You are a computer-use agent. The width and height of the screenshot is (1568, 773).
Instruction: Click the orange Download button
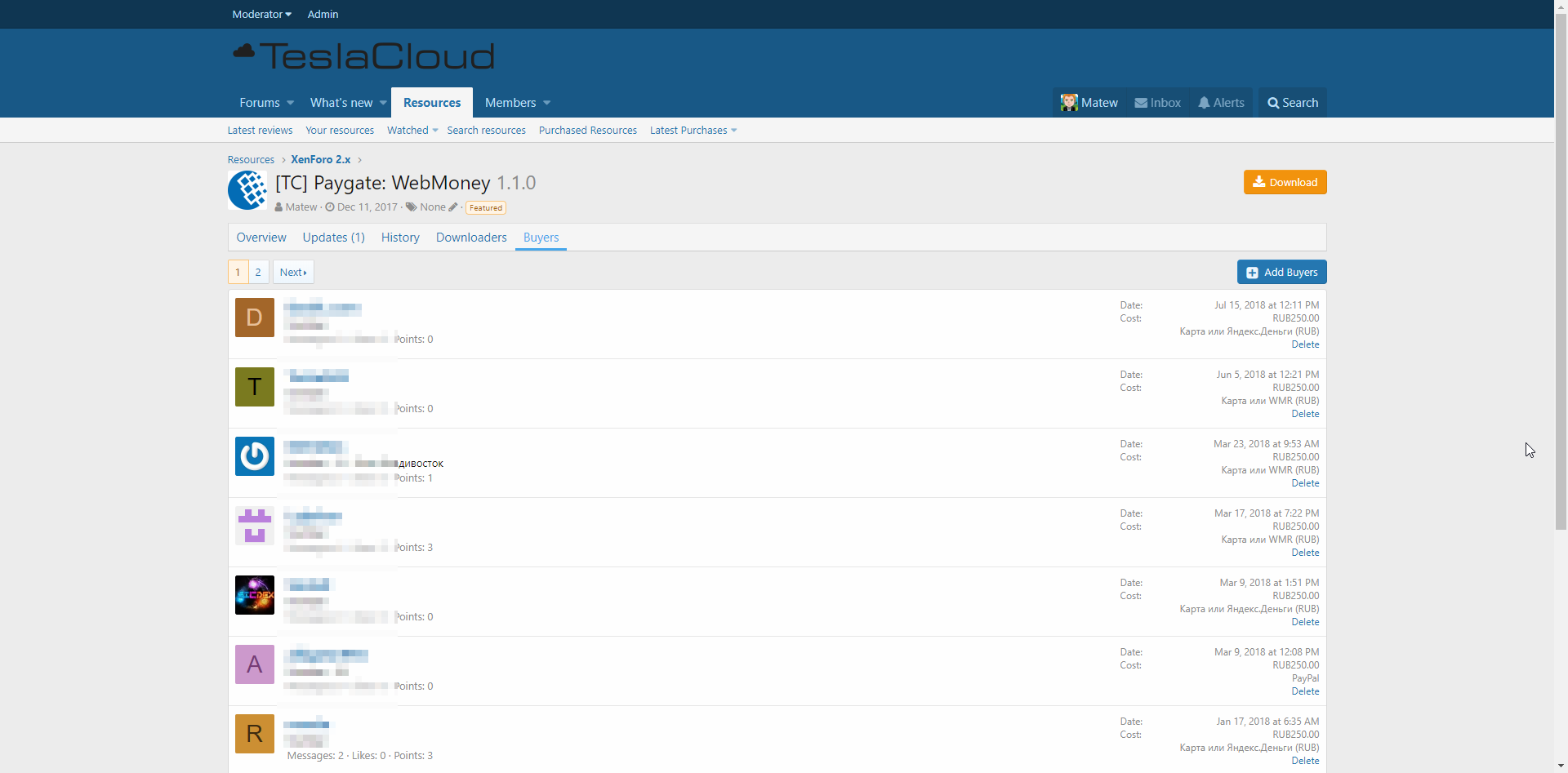(1285, 182)
